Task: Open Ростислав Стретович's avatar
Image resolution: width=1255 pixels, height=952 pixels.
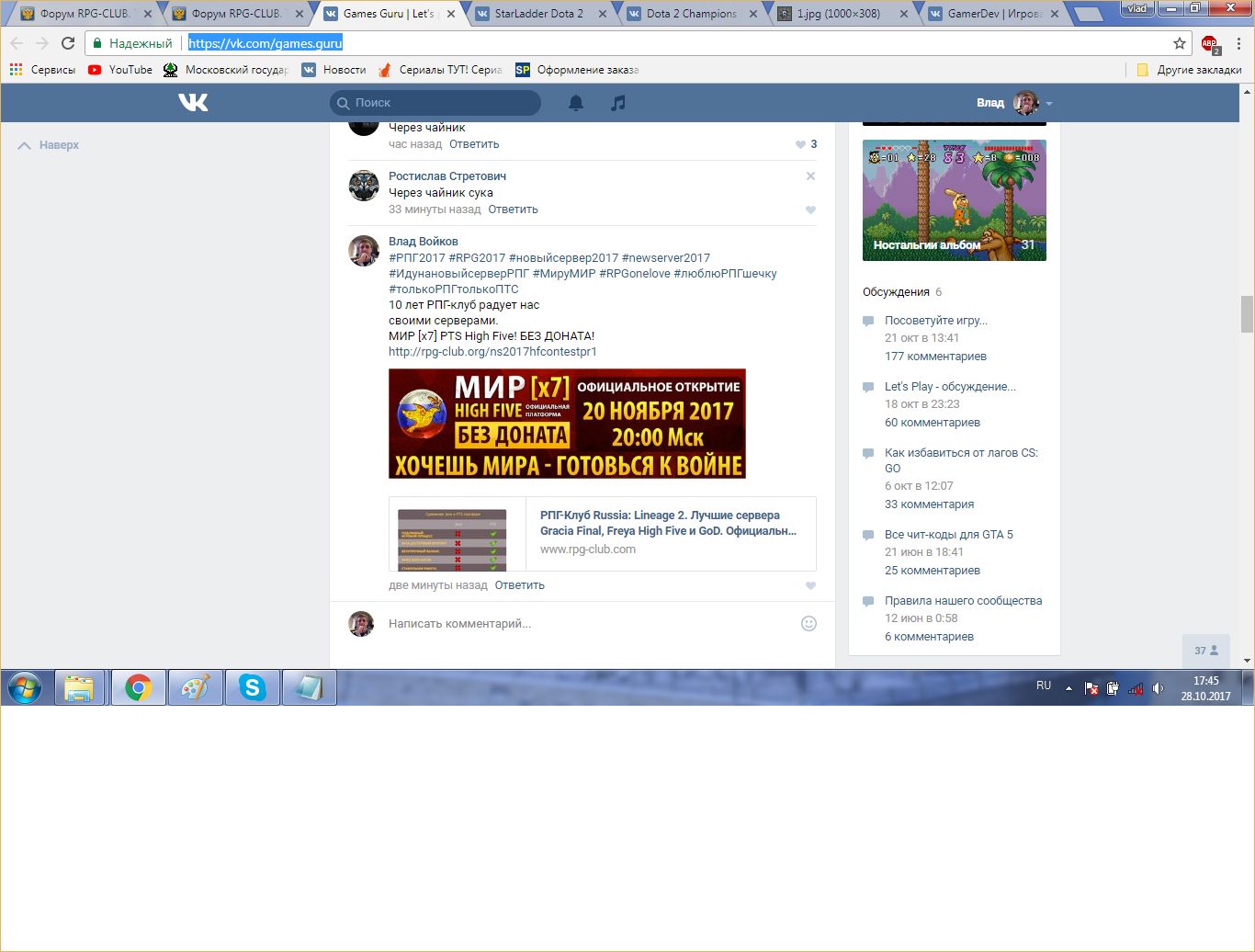Action: (364, 186)
